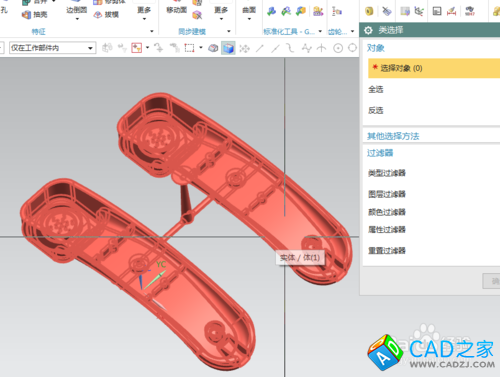
Task: Open the 类选择 dialog gear settings
Action: pyautogui.click(x=368, y=31)
